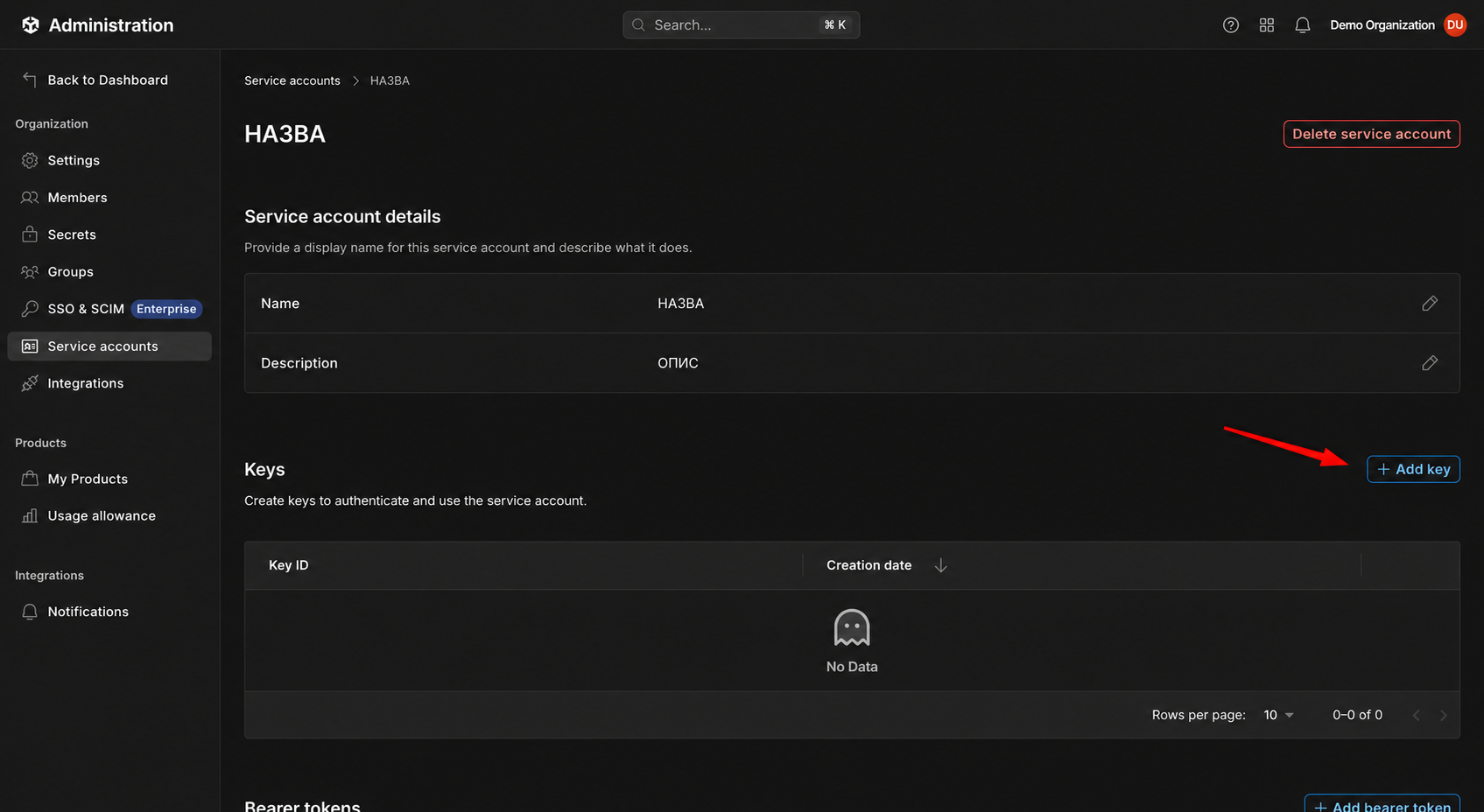Open the Service accounts menu item

point(109,346)
